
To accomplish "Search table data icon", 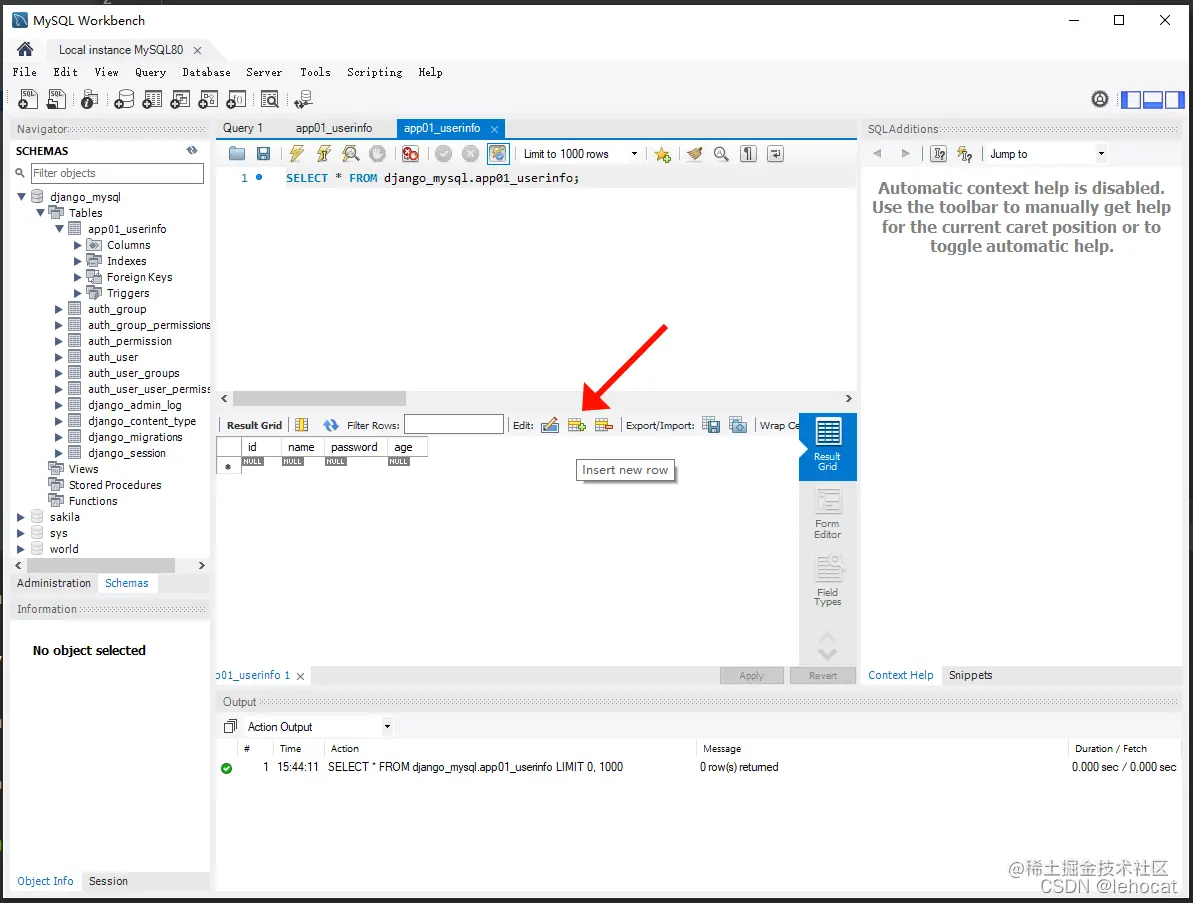I will pos(269,99).
